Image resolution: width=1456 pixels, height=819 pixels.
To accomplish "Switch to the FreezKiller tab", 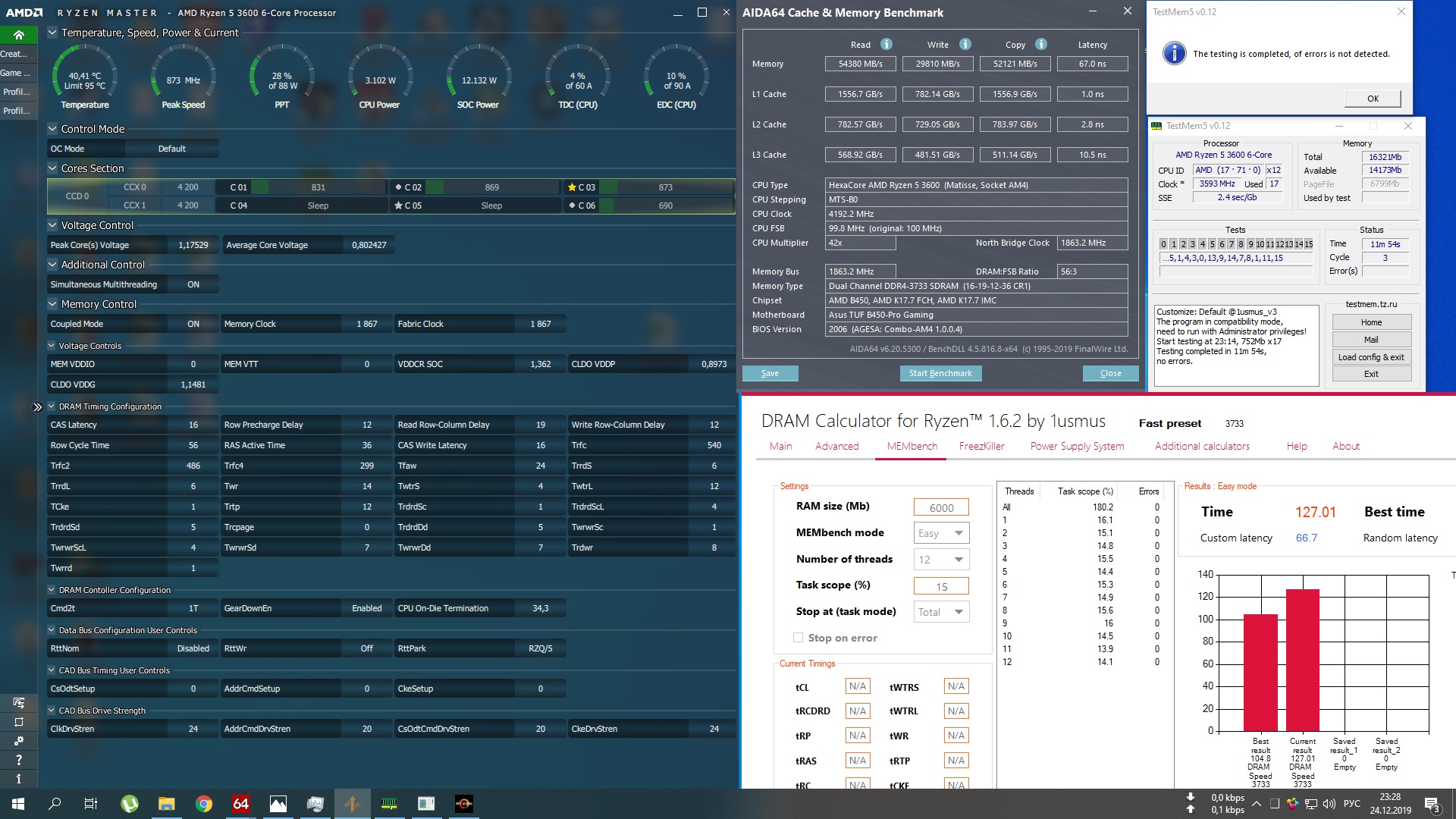I will click(x=981, y=446).
